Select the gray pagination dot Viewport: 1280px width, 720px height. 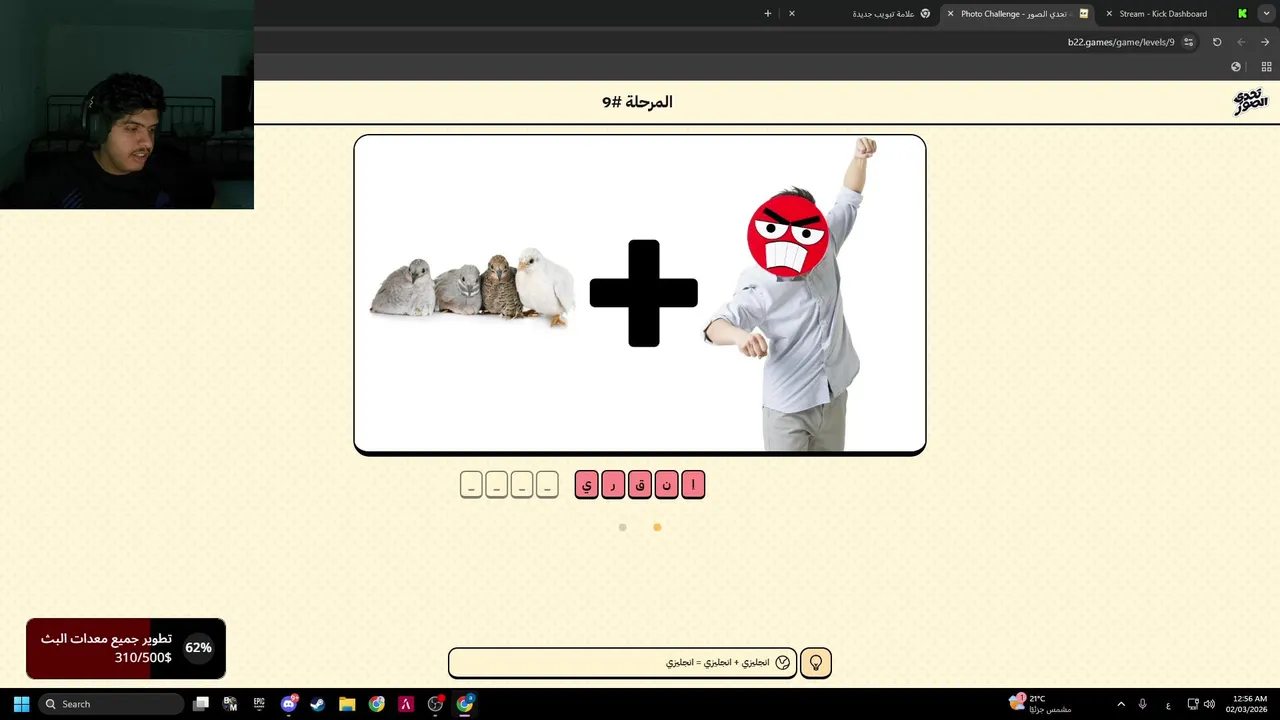coord(622,527)
